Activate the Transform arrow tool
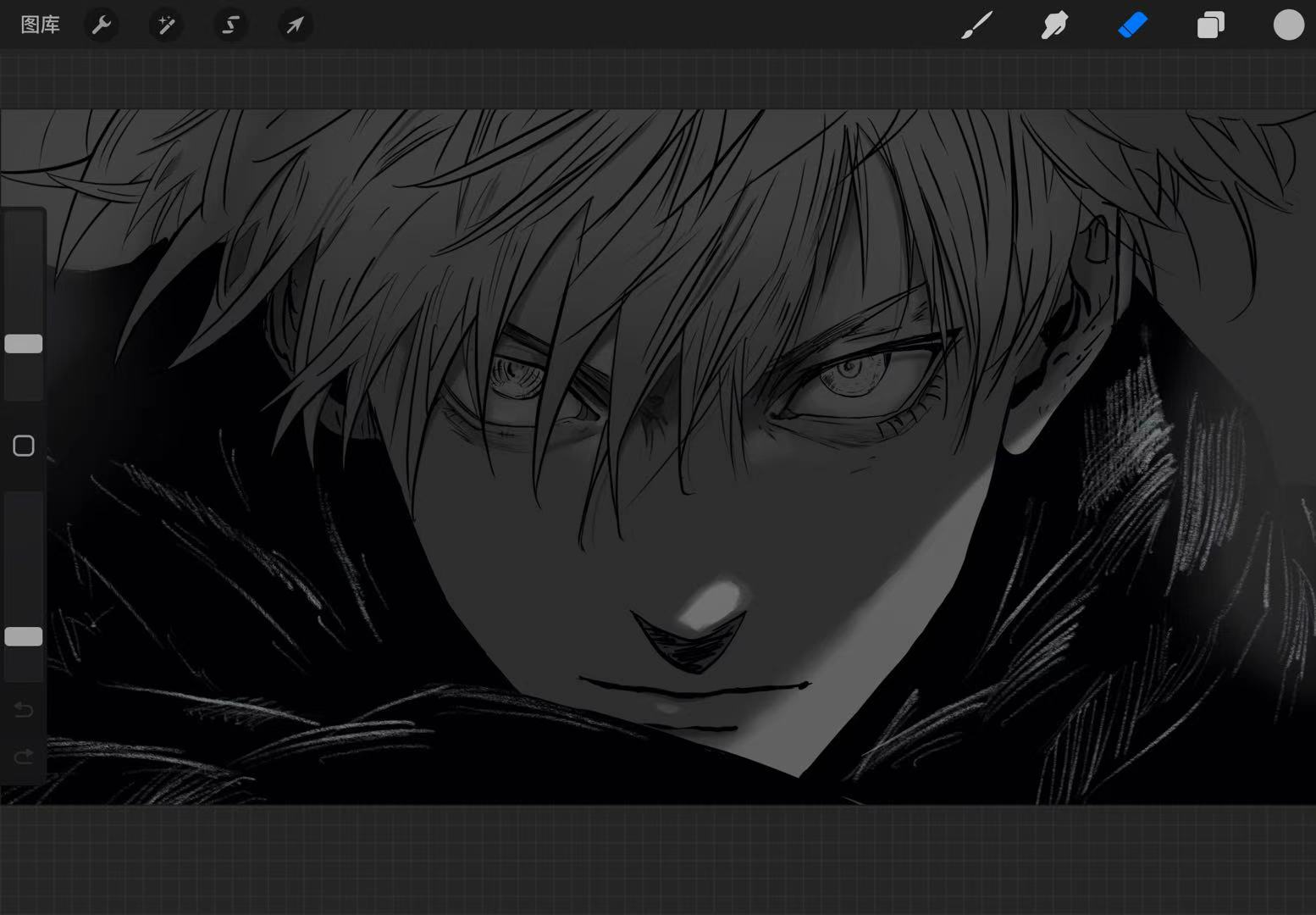 [295, 25]
